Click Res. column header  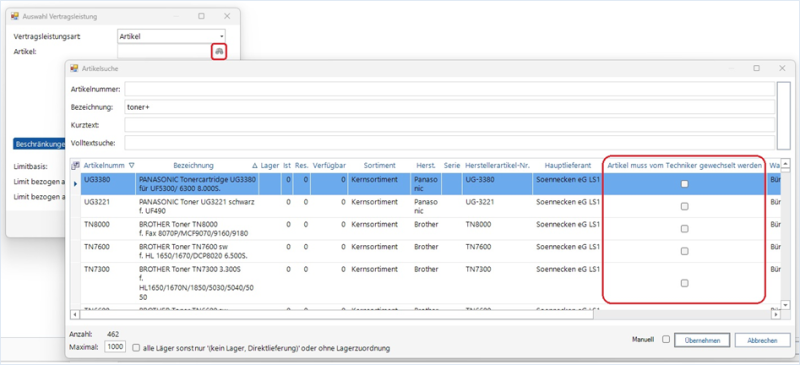pos(302,165)
